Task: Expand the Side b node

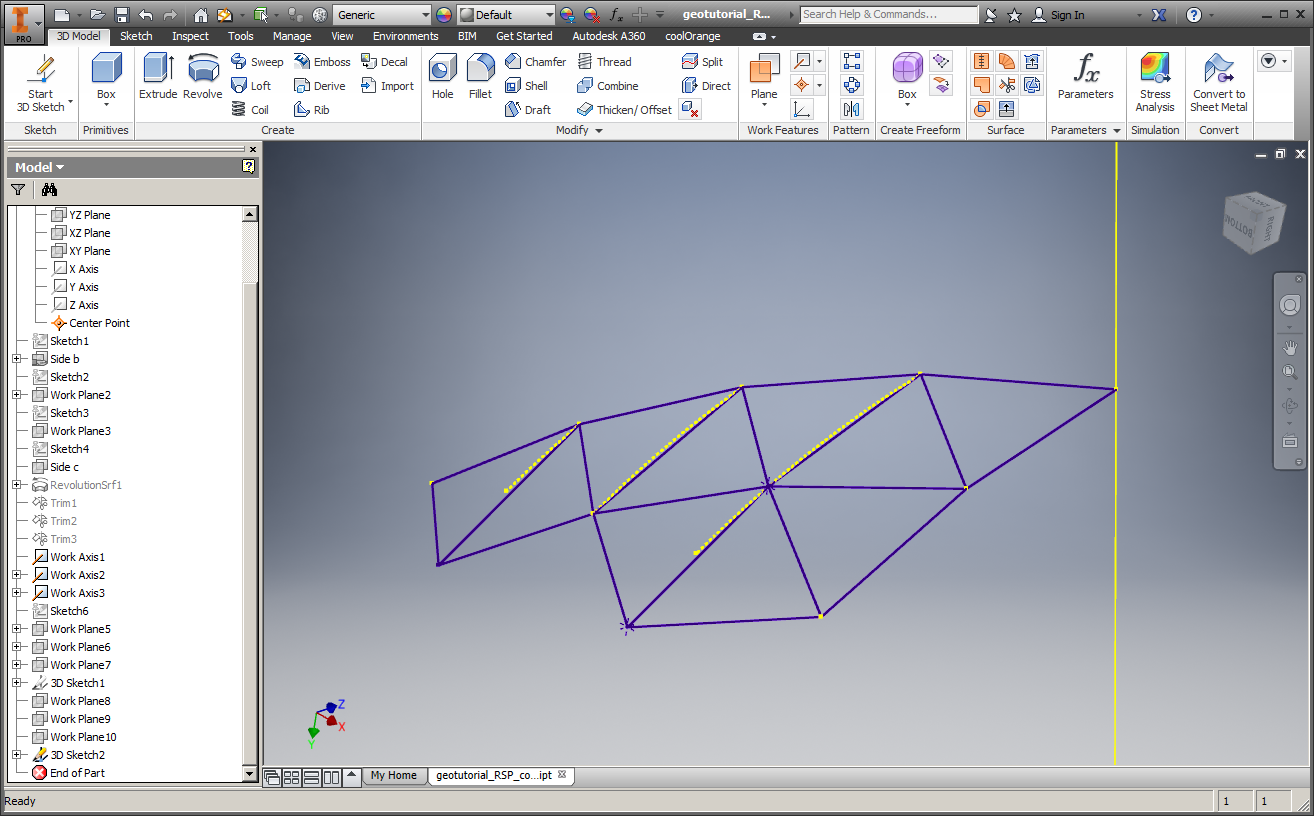Action: [16, 359]
